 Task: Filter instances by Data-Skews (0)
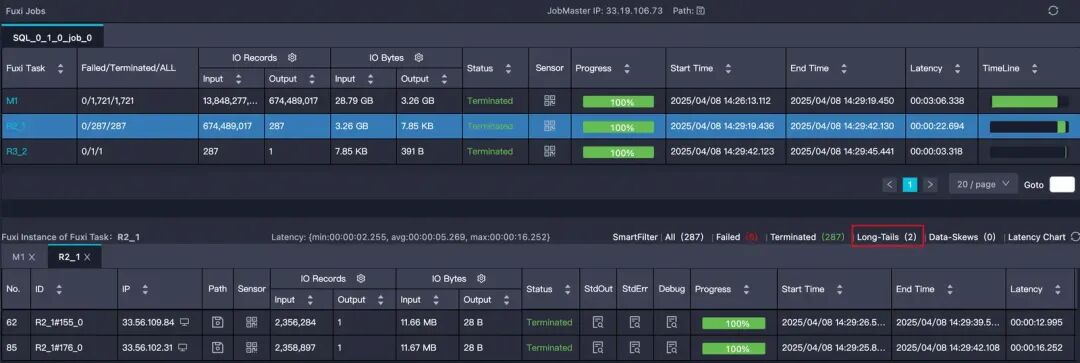(x=962, y=237)
